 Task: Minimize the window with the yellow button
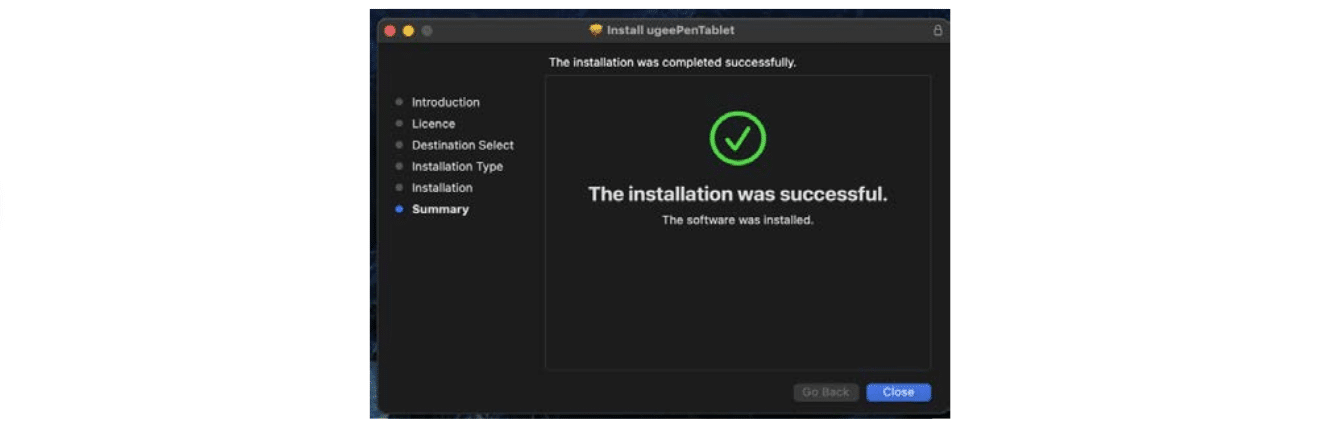[408, 31]
